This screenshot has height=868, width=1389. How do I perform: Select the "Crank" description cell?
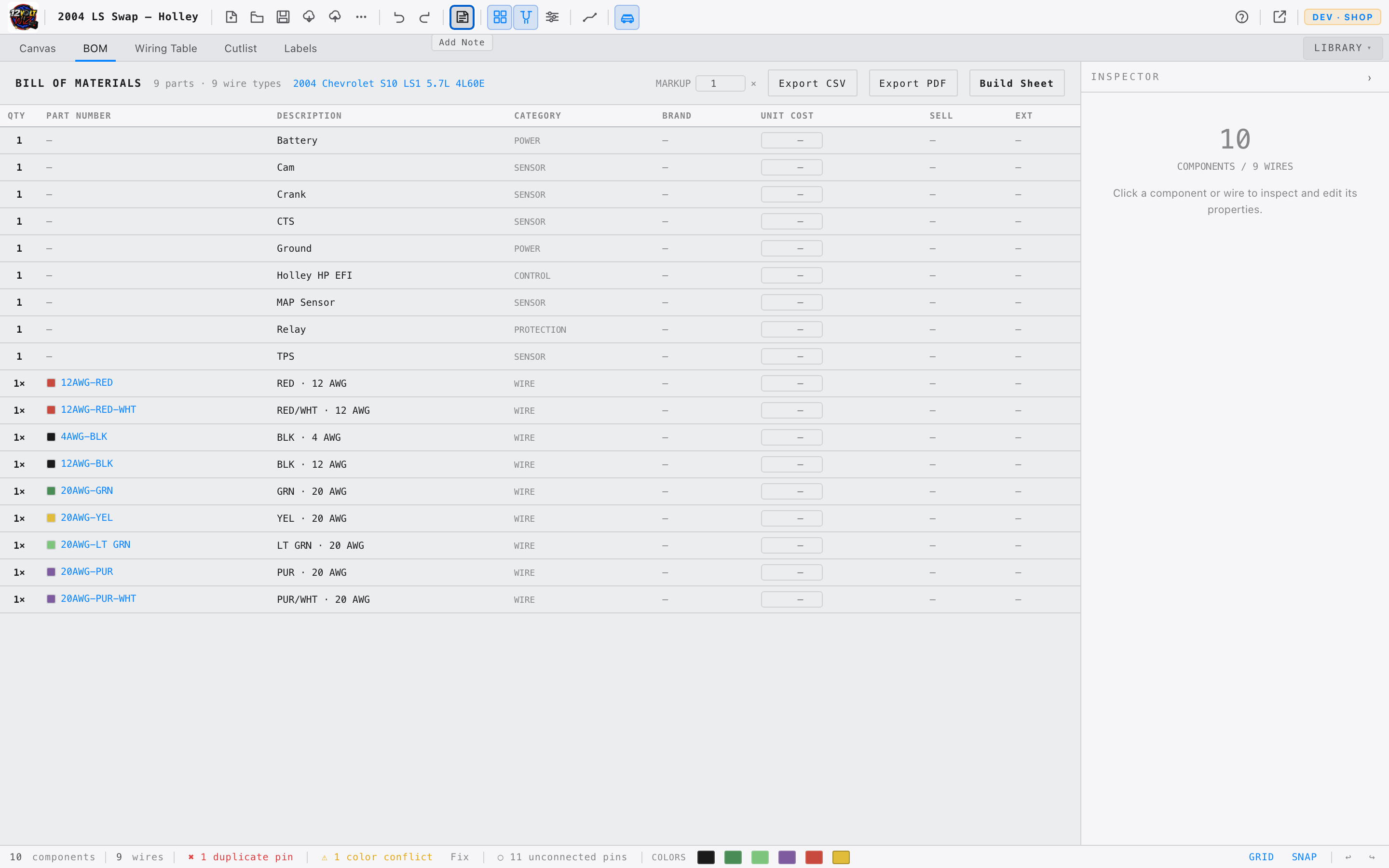tap(291, 195)
